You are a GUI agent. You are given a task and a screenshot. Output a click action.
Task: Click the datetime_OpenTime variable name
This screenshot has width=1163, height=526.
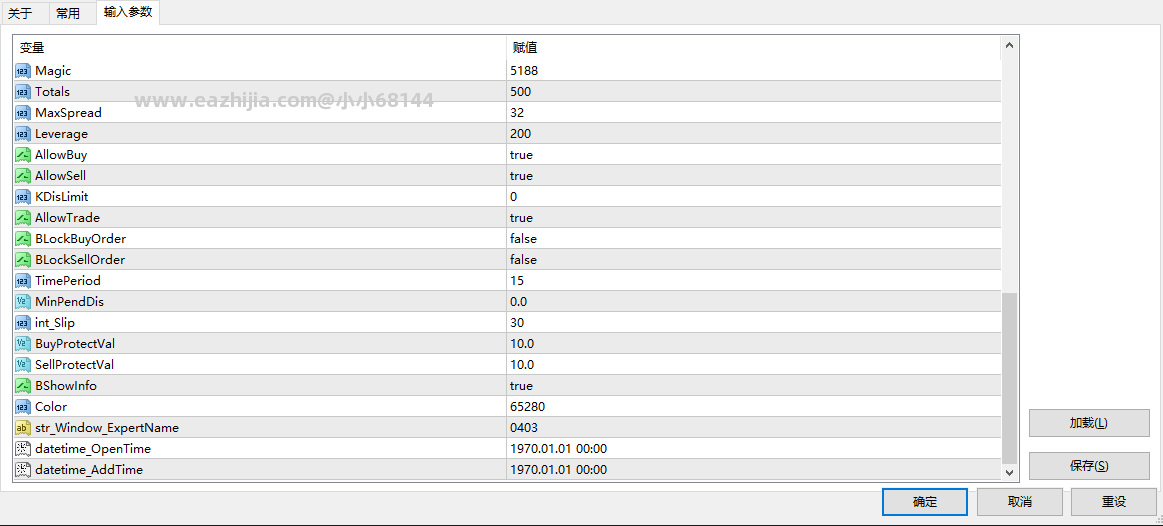(93, 449)
